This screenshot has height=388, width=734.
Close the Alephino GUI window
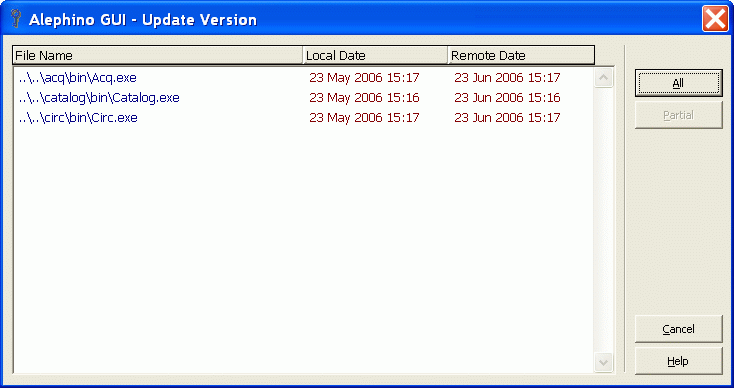[x=715, y=20]
